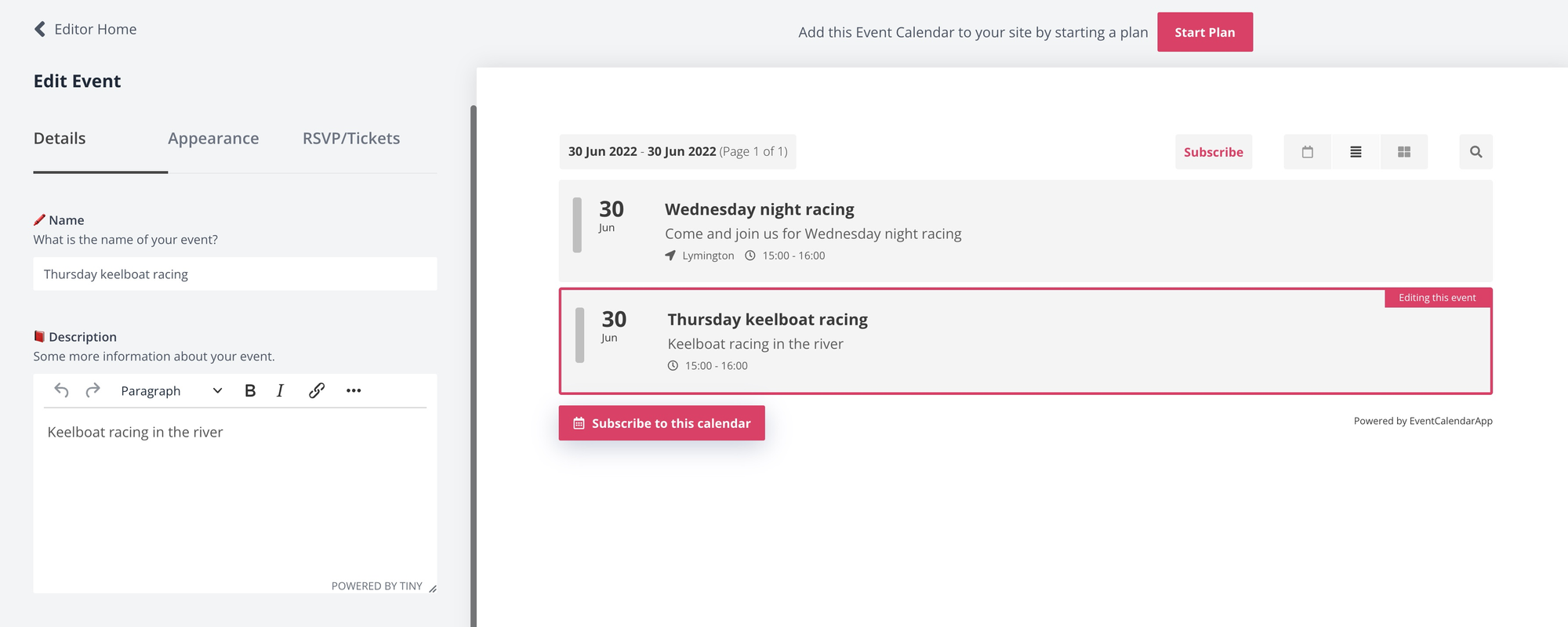Open more options ellipsis in editor toolbar
1568x627 pixels.
(x=354, y=390)
